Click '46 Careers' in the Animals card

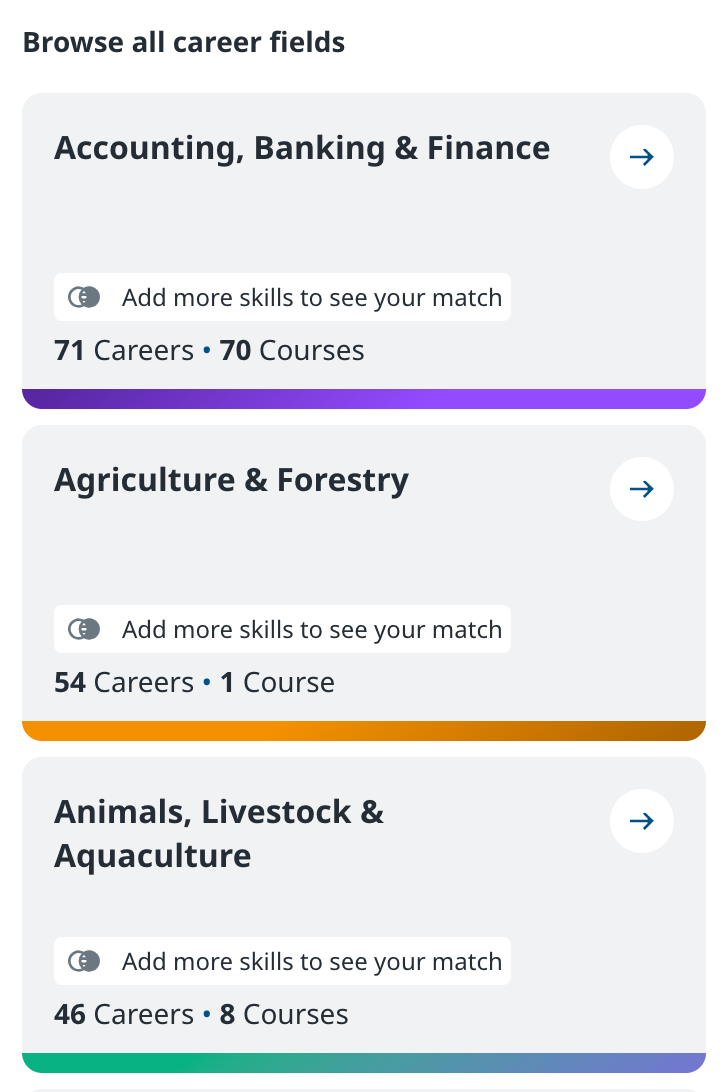tap(124, 1015)
